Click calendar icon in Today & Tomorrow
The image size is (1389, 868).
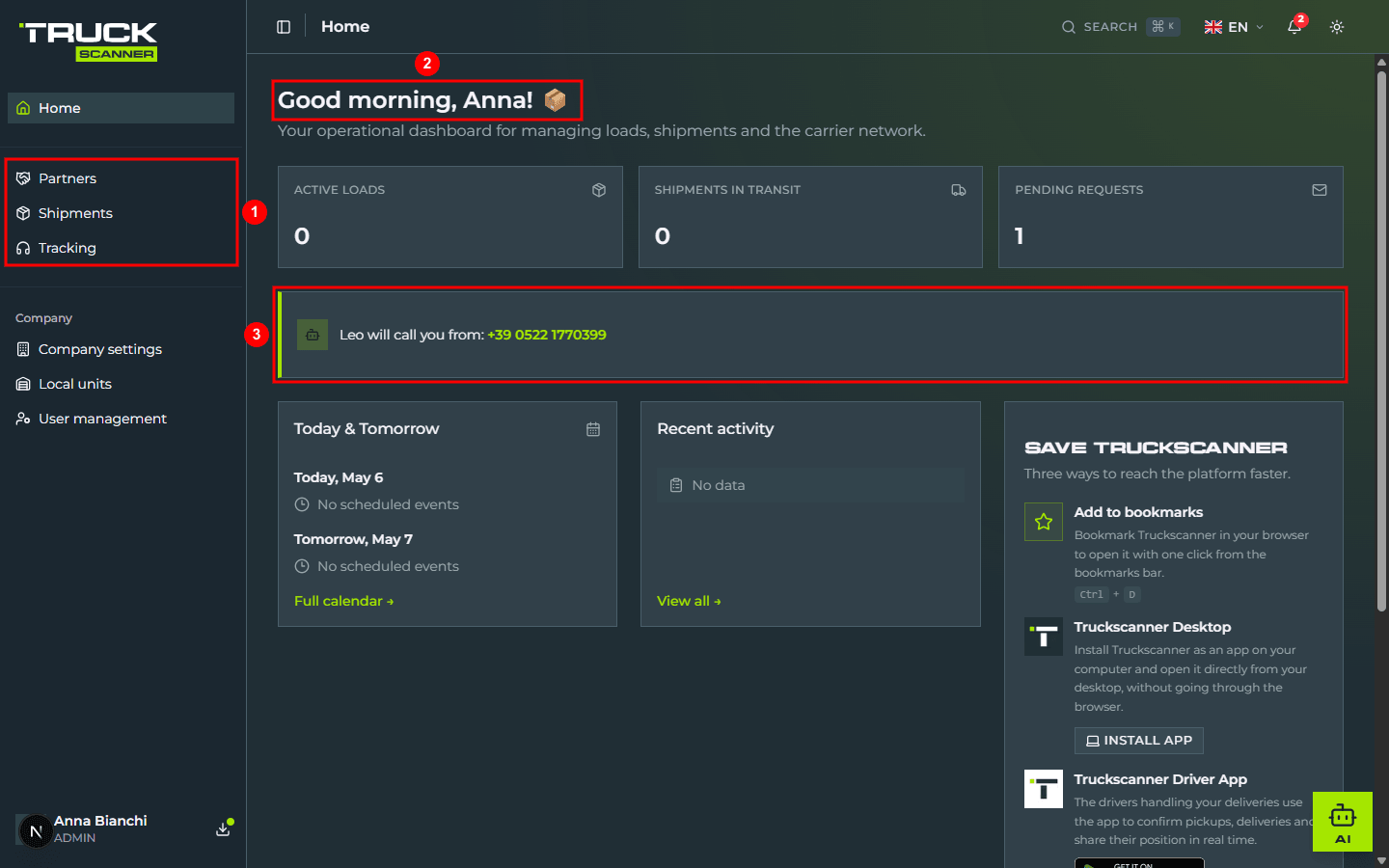pos(593,429)
